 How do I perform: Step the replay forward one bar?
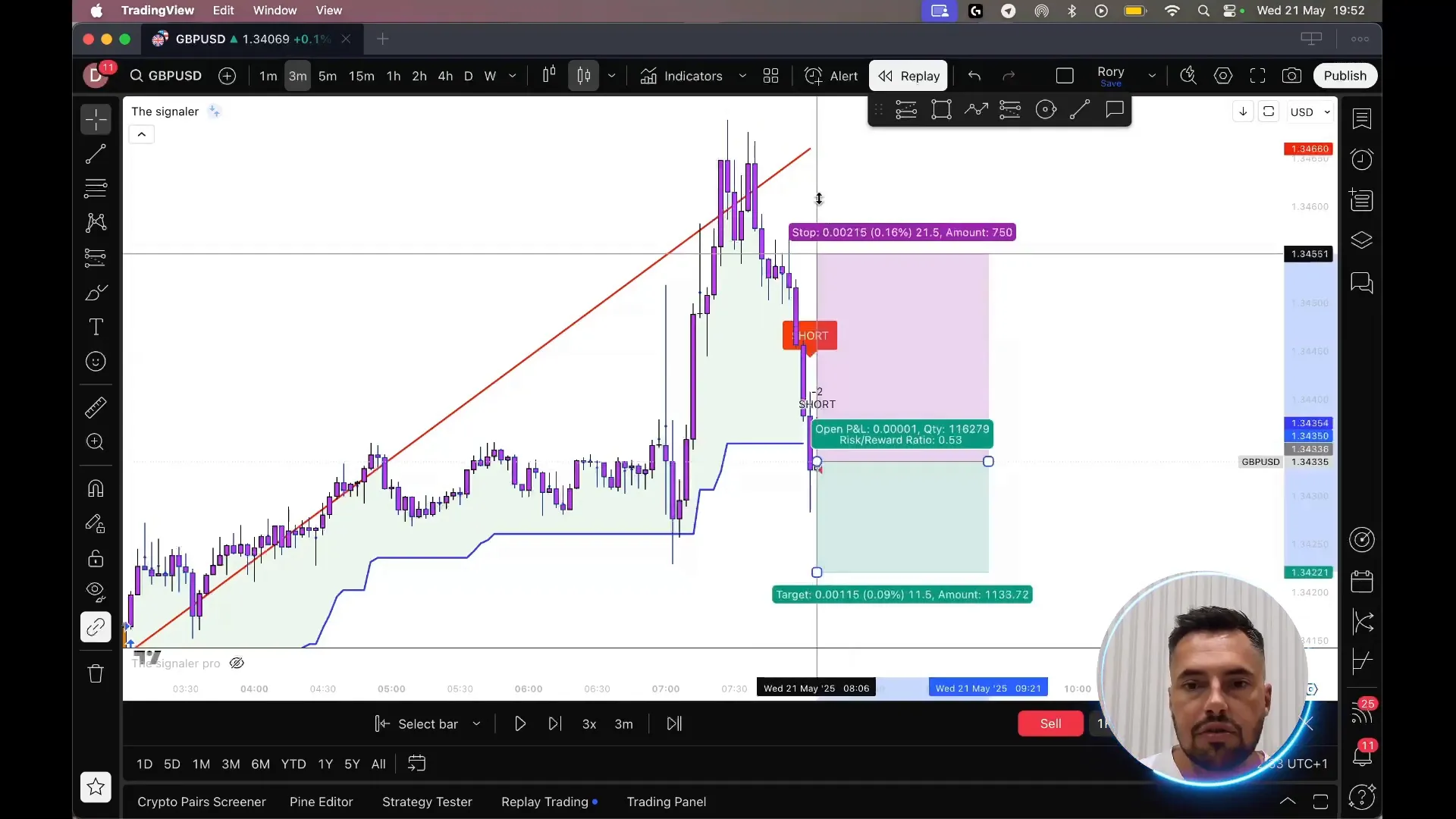pos(555,724)
